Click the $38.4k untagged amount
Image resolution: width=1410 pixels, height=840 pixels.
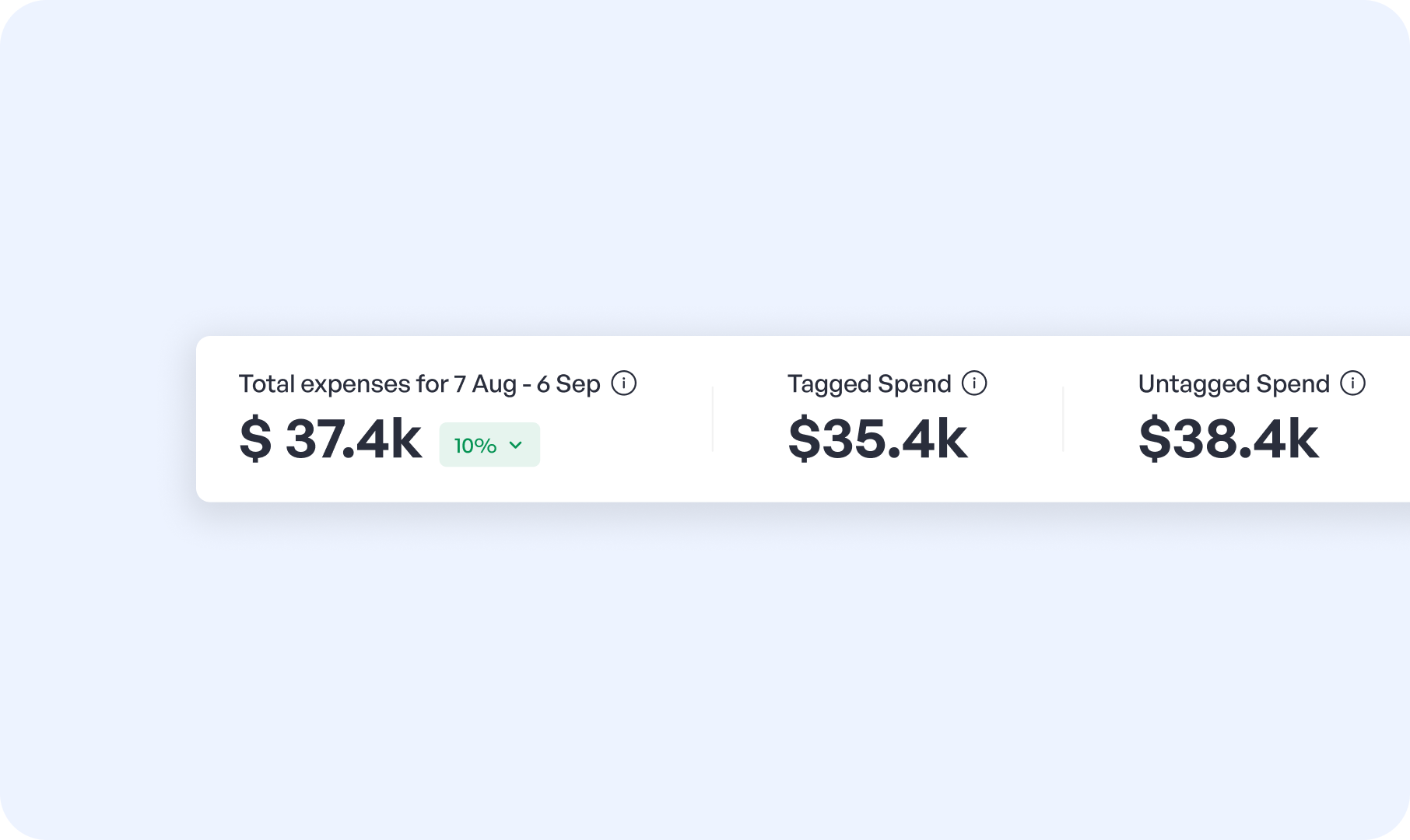tap(1228, 440)
